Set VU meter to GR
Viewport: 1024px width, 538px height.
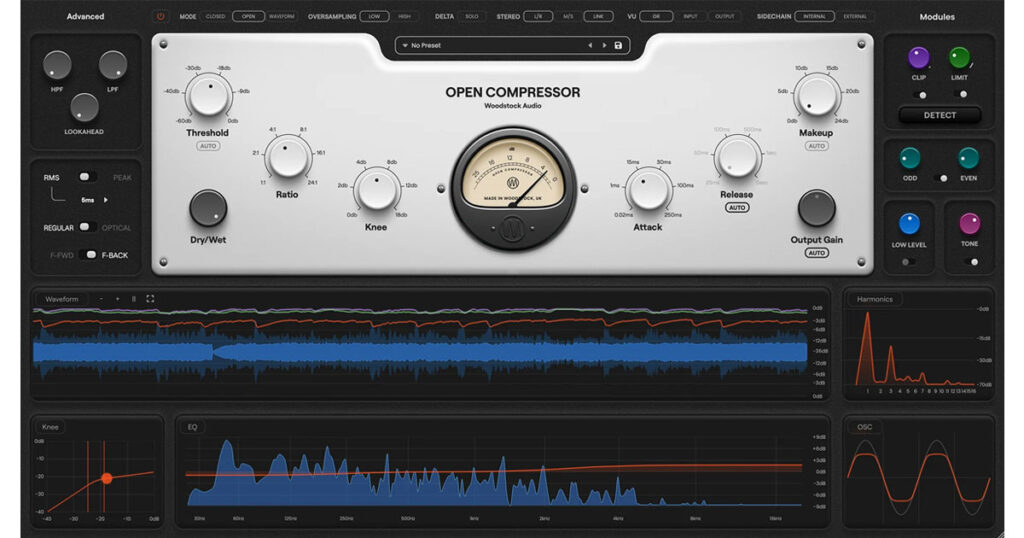[656, 16]
